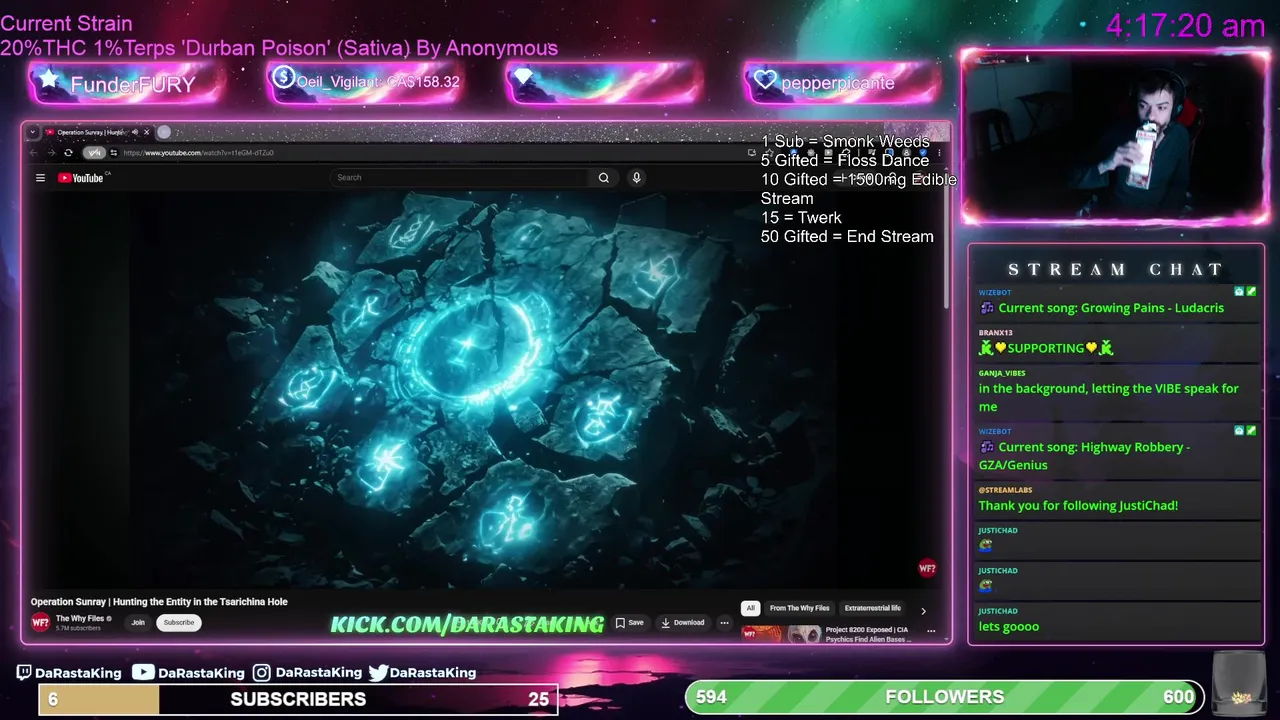Click 'Current song: Growing Pains - Ludacris' message
The image size is (1280, 720).
pos(1111,308)
